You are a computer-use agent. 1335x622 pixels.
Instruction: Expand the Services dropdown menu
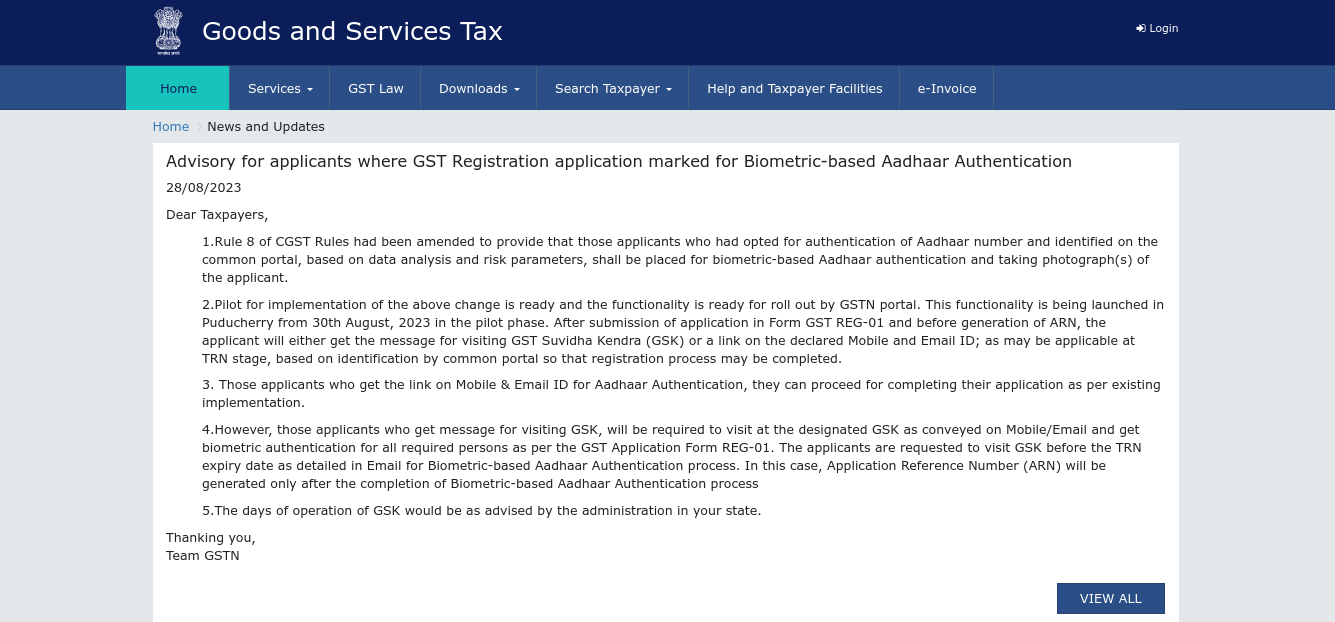(x=280, y=88)
